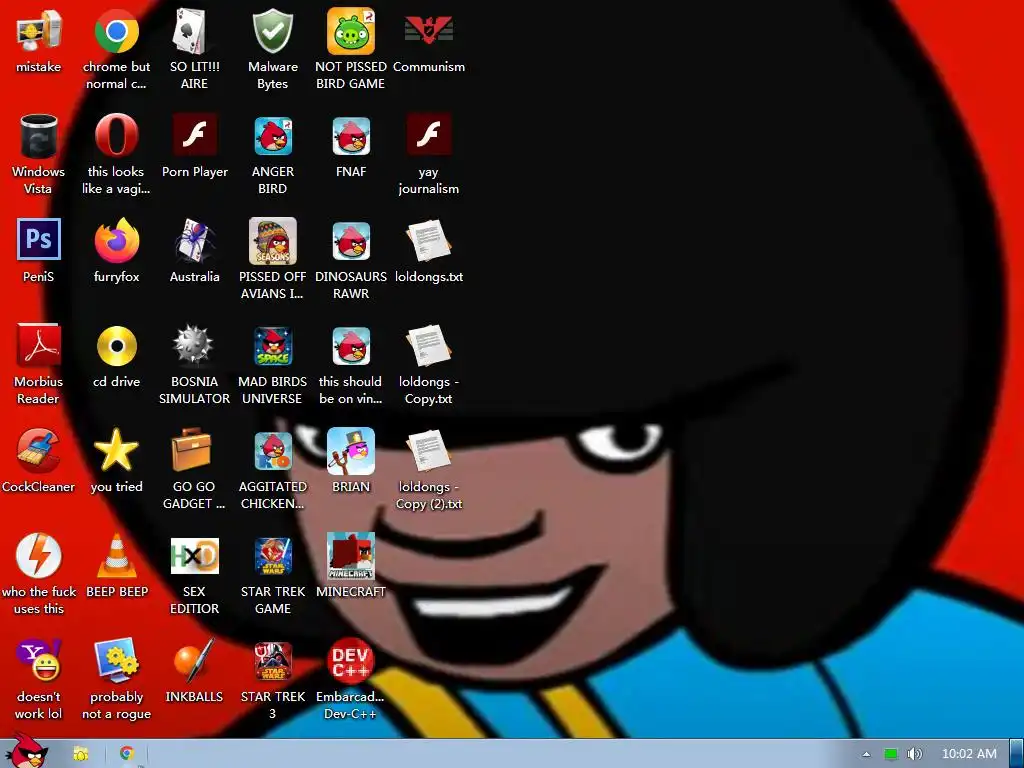Launch the Yahoo 'doesn't work lol' icon

tap(39, 661)
